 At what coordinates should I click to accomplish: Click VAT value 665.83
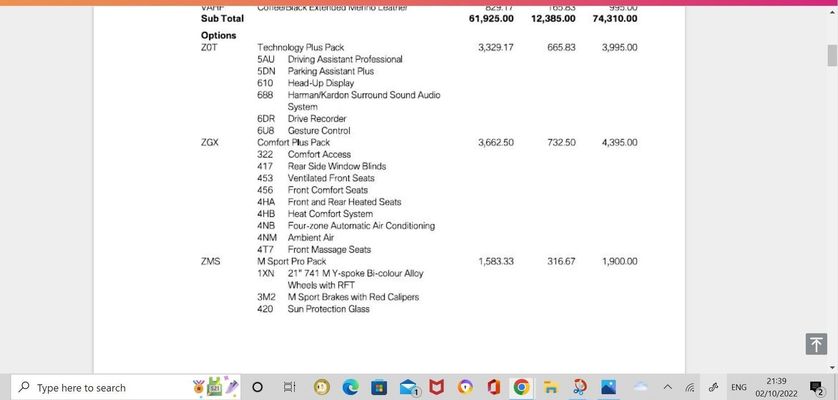click(562, 48)
